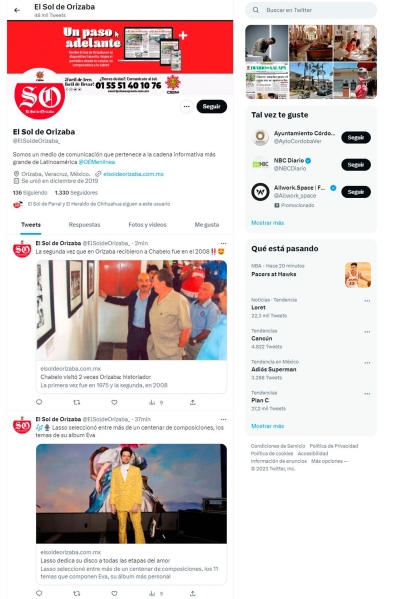Click the Buscar en Twitter search field
This screenshot has height=599, width=400.
point(311,10)
